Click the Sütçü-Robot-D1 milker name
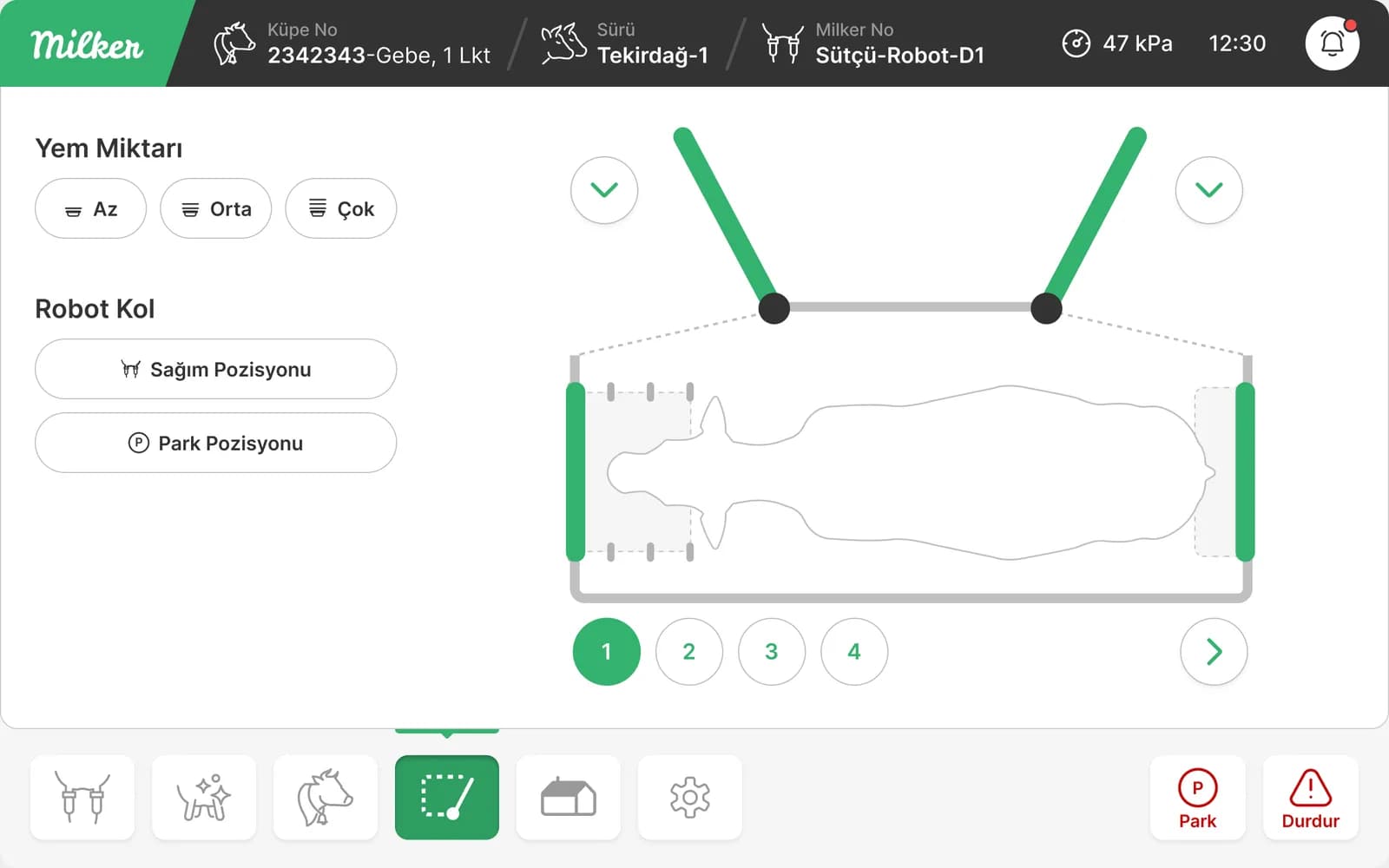Image resolution: width=1389 pixels, height=868 pixels. coord(900,56)
